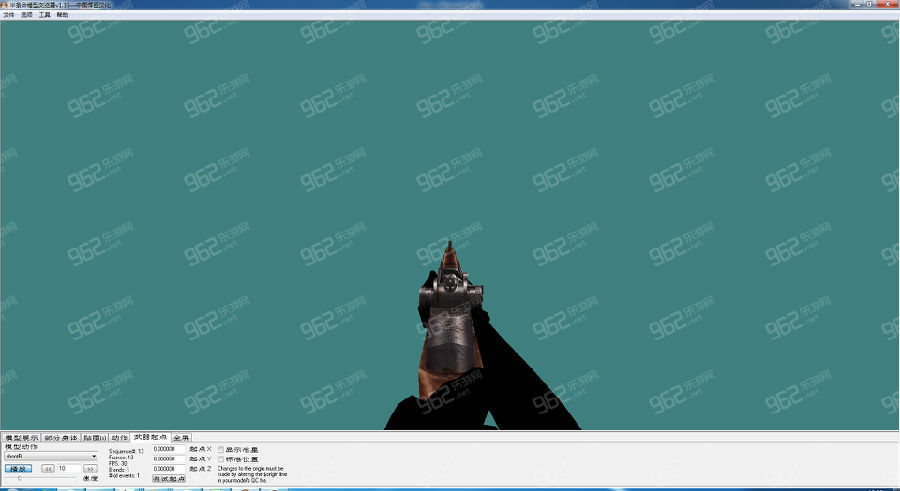Switch to the 贴图(s) textures tab
The image size is (900, 491).
pyautogui.click(x=95, y=438)
